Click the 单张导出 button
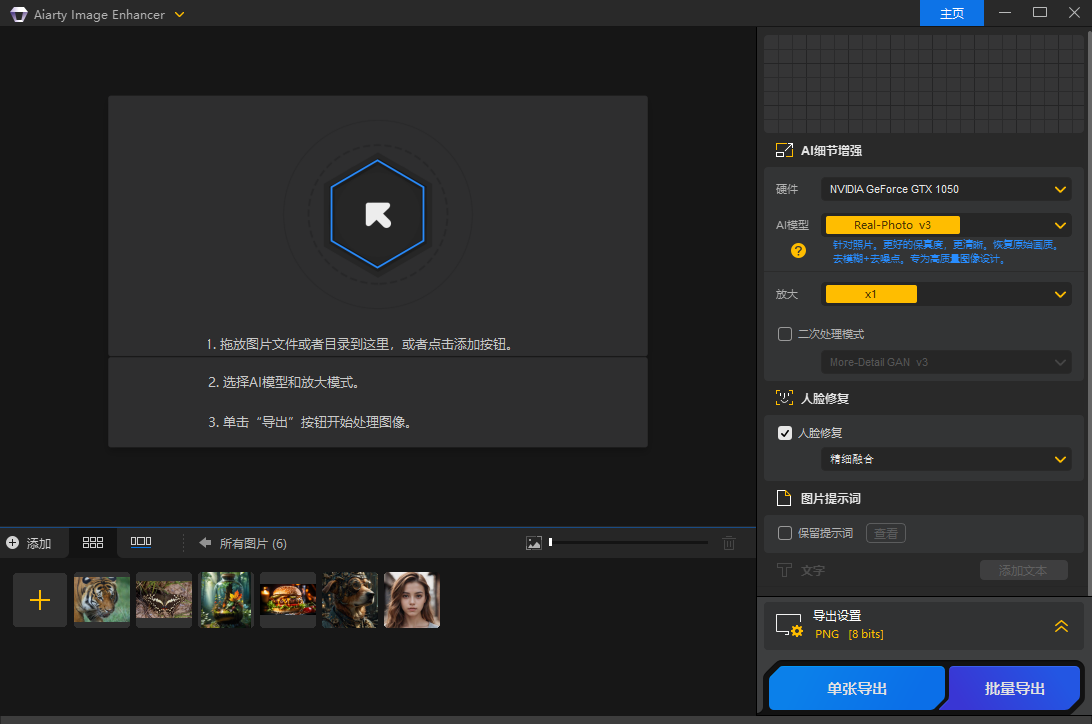Screen dimensions: 1092x724 (x=857, y=688)
